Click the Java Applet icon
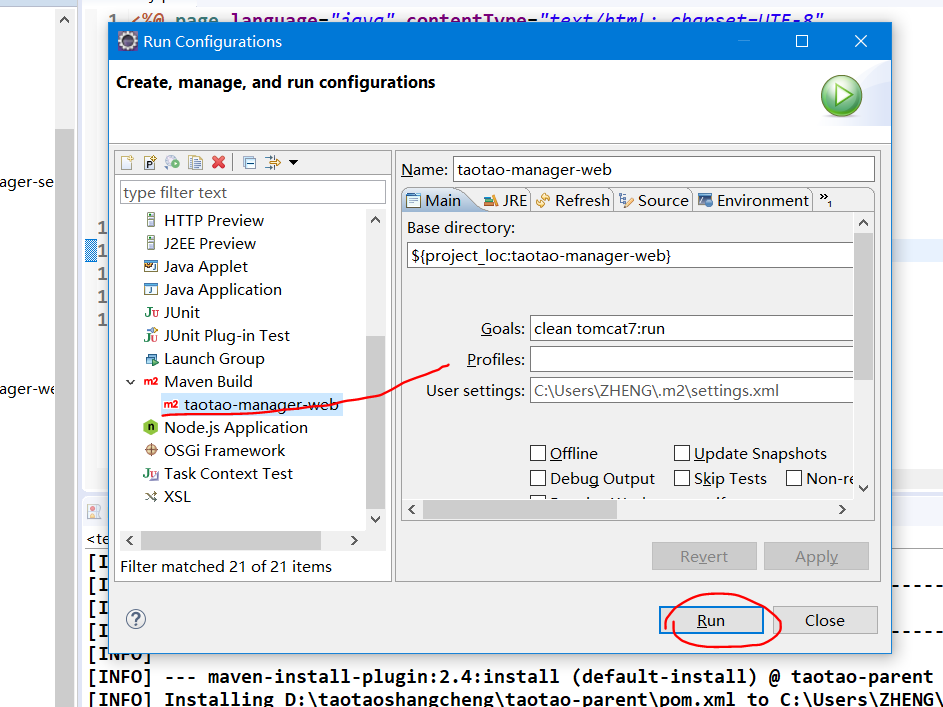 [151, 266]
